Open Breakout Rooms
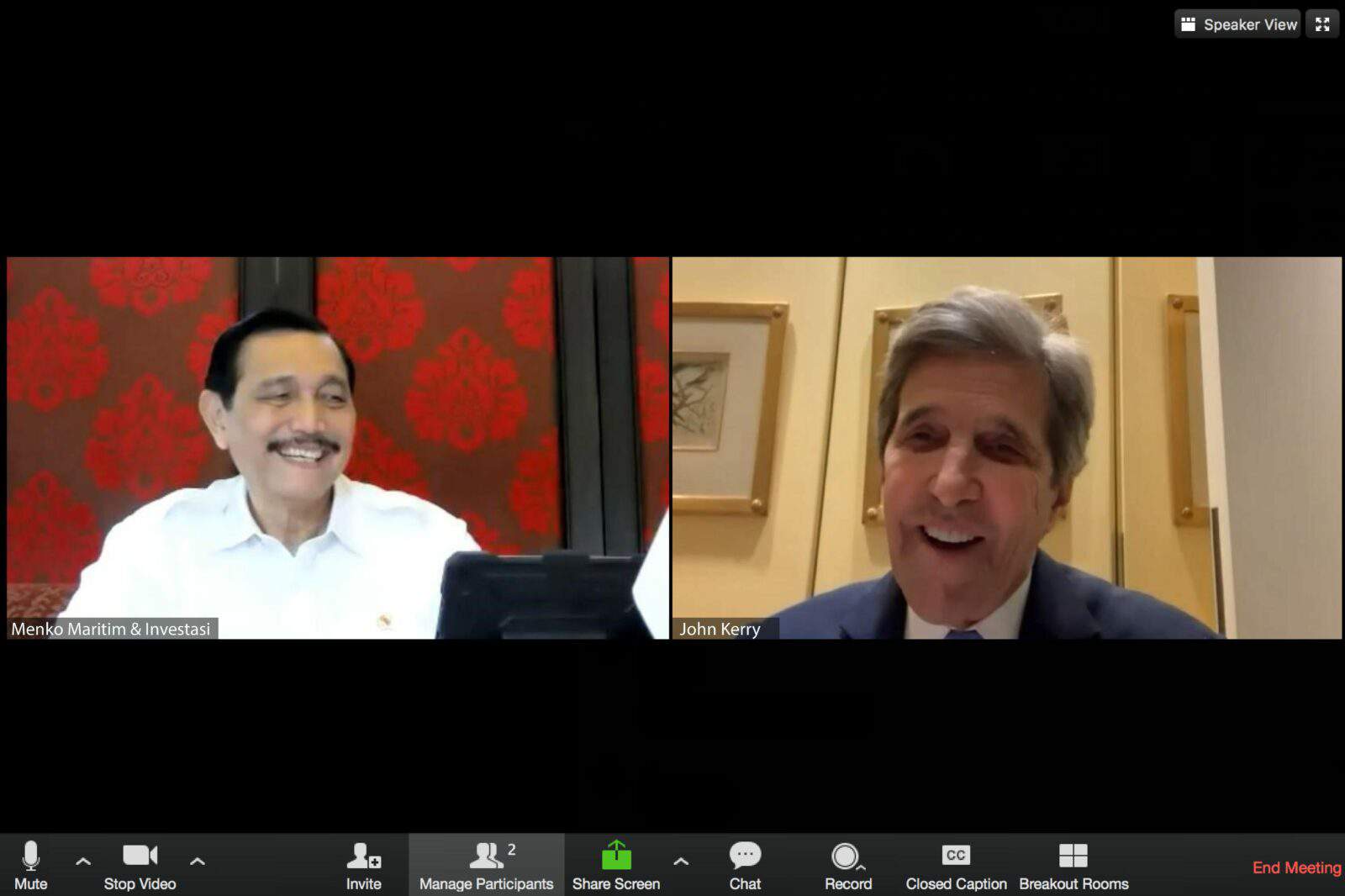 (1073, 866)
